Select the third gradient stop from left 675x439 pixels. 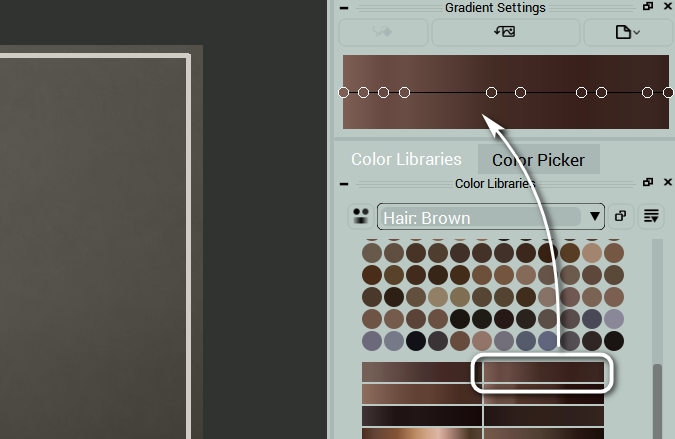[384, 93]
